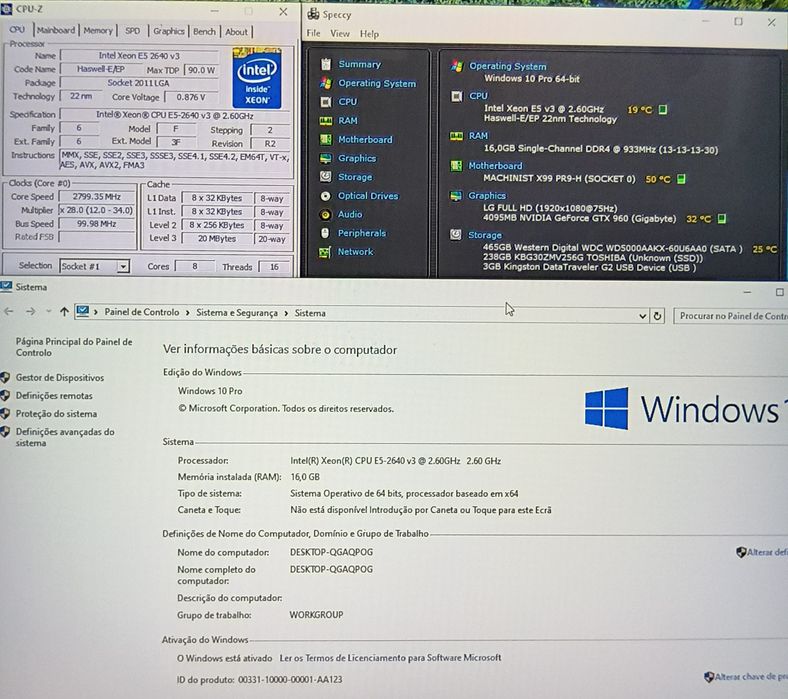The image size is (788, 699).
Task: Click product ID 00331-10000-00001-AA123
Action: coord(290,680)
